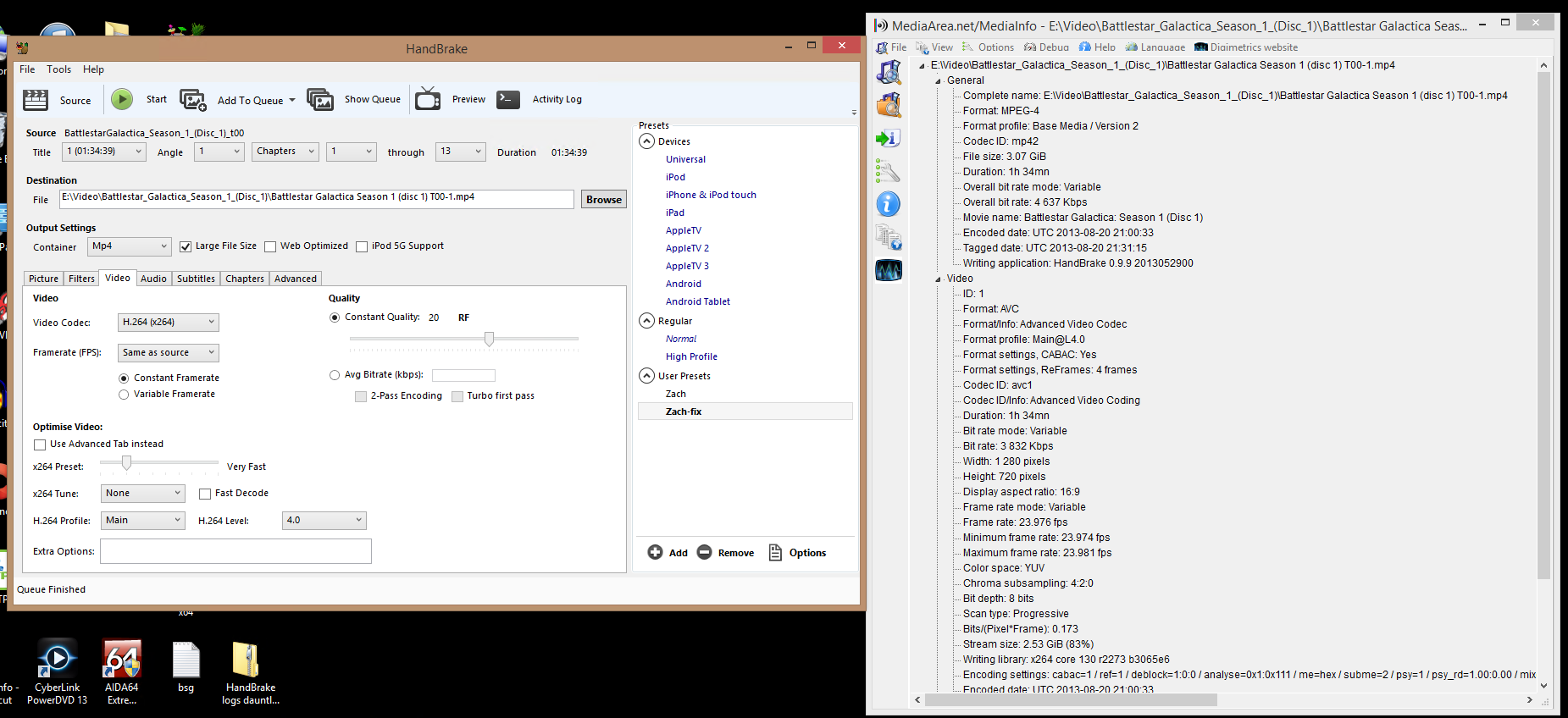Collapse the Devices presets group
This screenshot has width=1568, height=718.
point(647,141)
